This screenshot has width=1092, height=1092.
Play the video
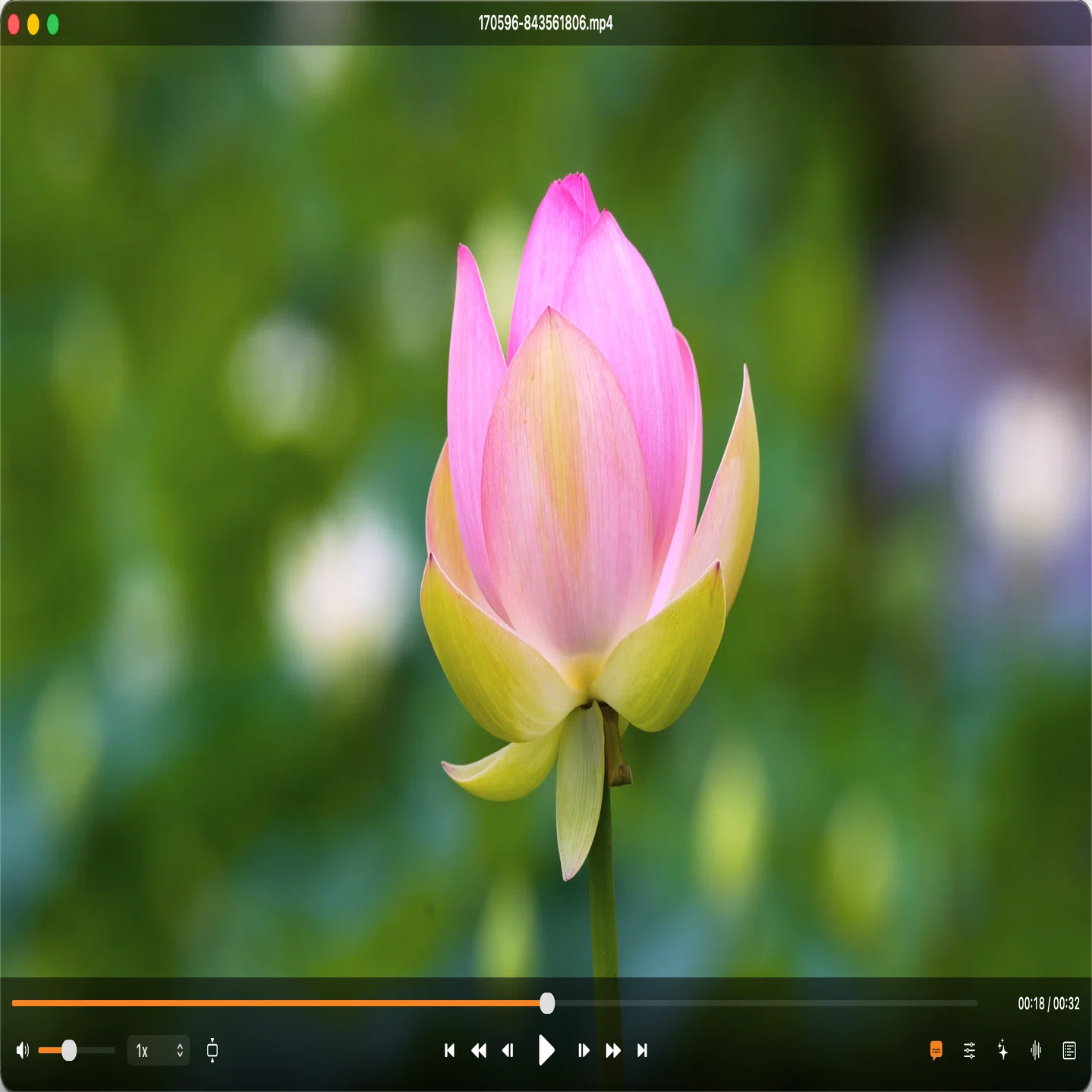click(x=546, y=1050)
